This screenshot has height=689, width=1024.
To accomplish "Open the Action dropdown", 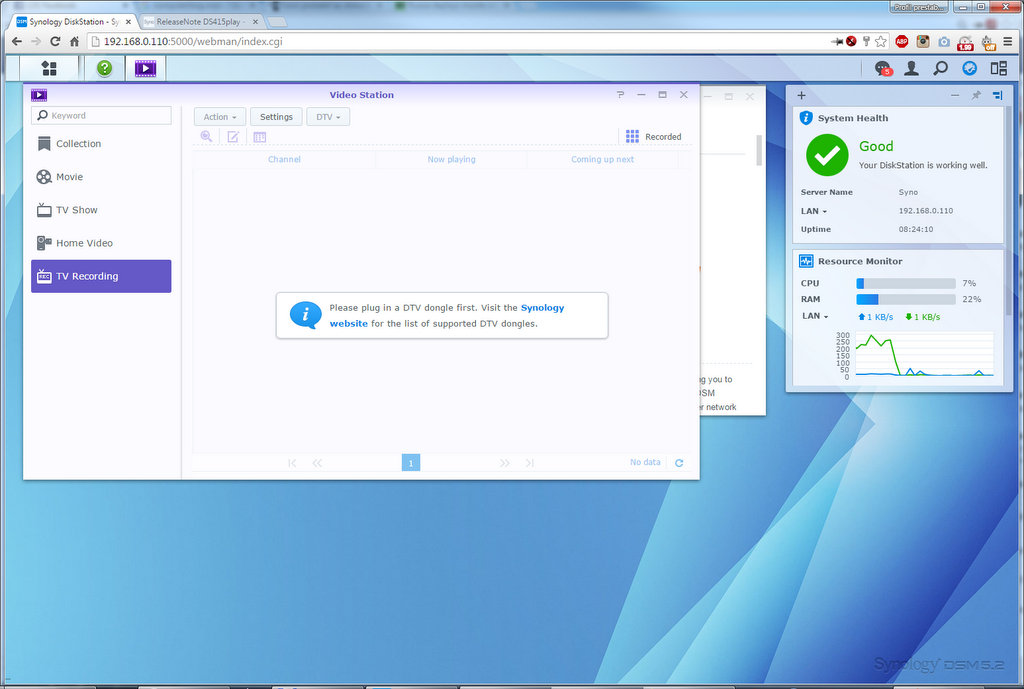I will tap(220, 117).
